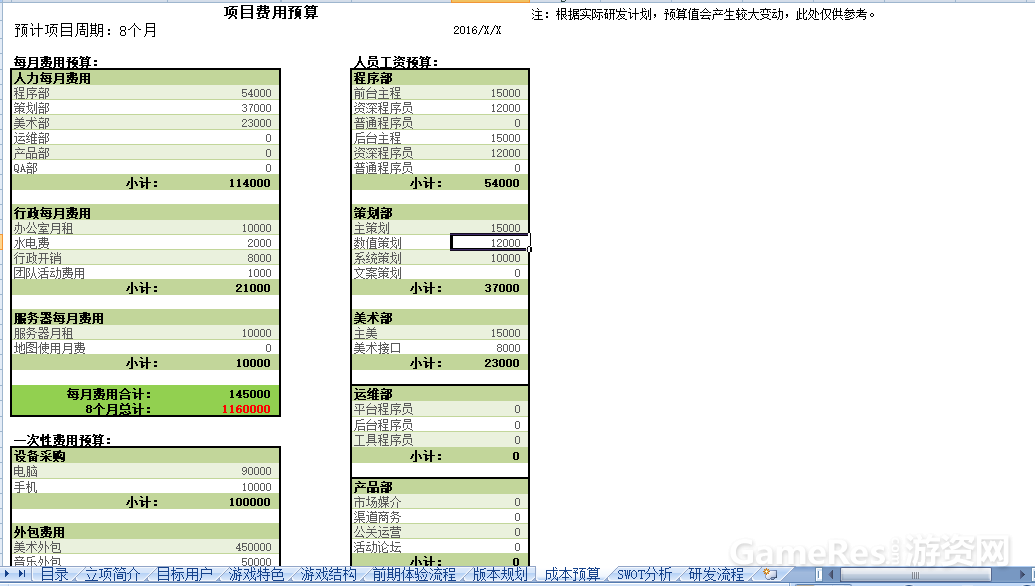1035x586 pixels.
Task: Switch to the 研发流程 sheet
Action: [x=716, y=575]
